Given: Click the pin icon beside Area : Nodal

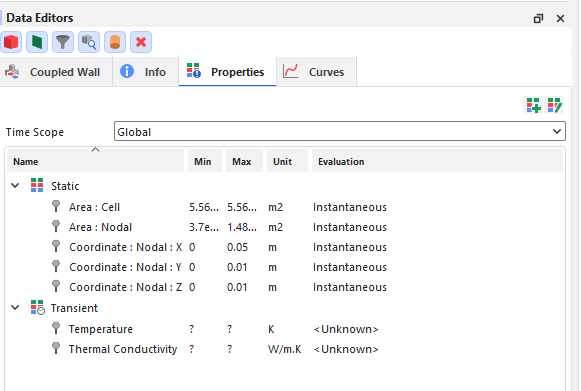Looking at the screenshot, I should point(56,226).
